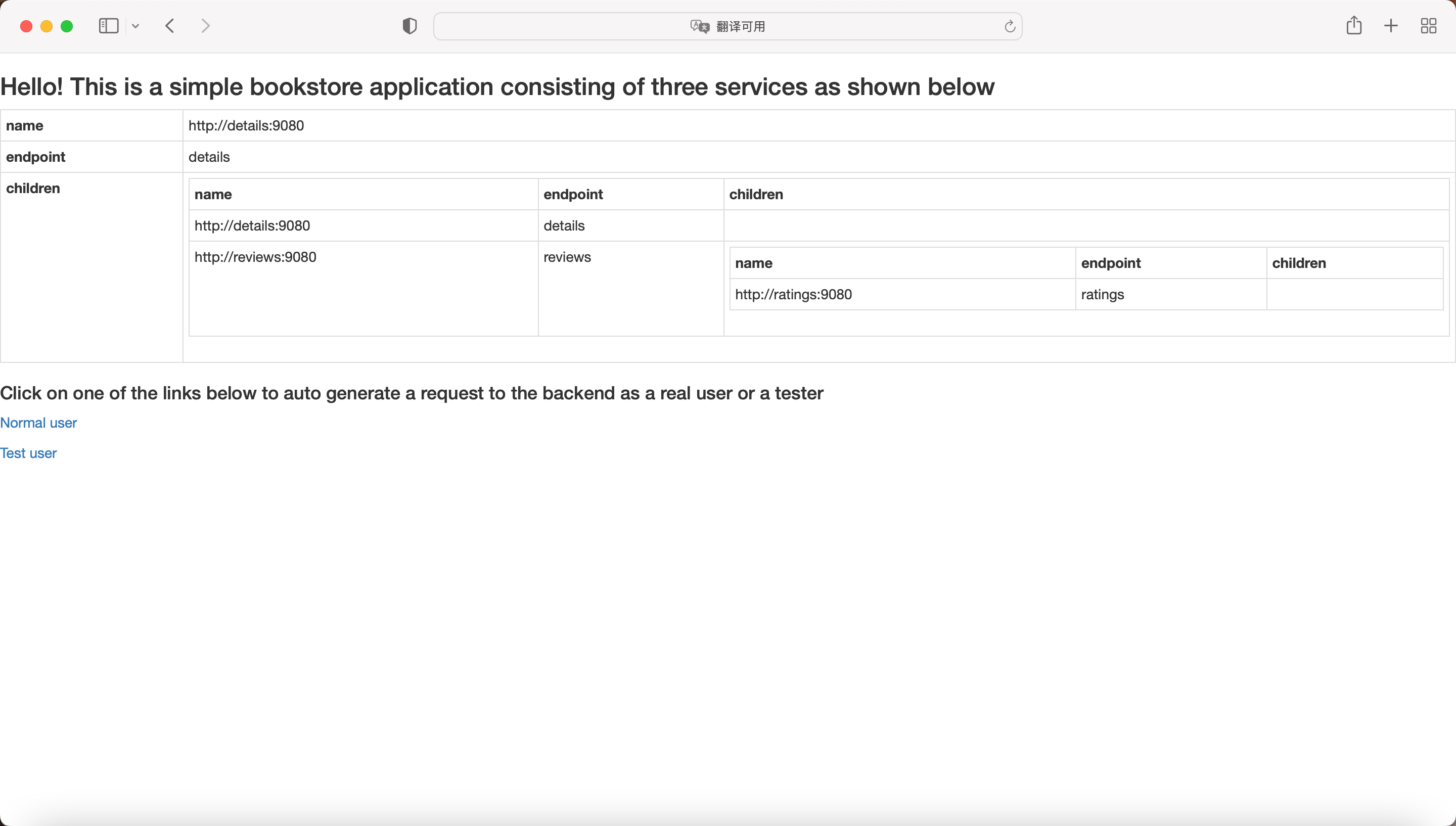Image resolution: width=1456 pixels, height=826 pixels.
Task: Go forward to next page
Action: click(x=205, y=26)
